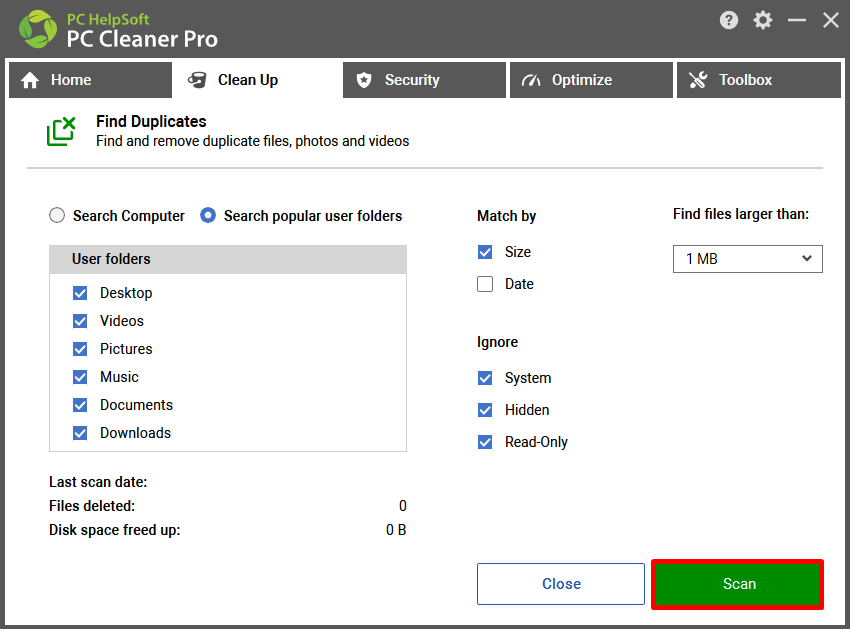This screenshot has height=629, width=850.
Task: Click the PC HelpSoft leaf logo
Action: coord(37,29)
